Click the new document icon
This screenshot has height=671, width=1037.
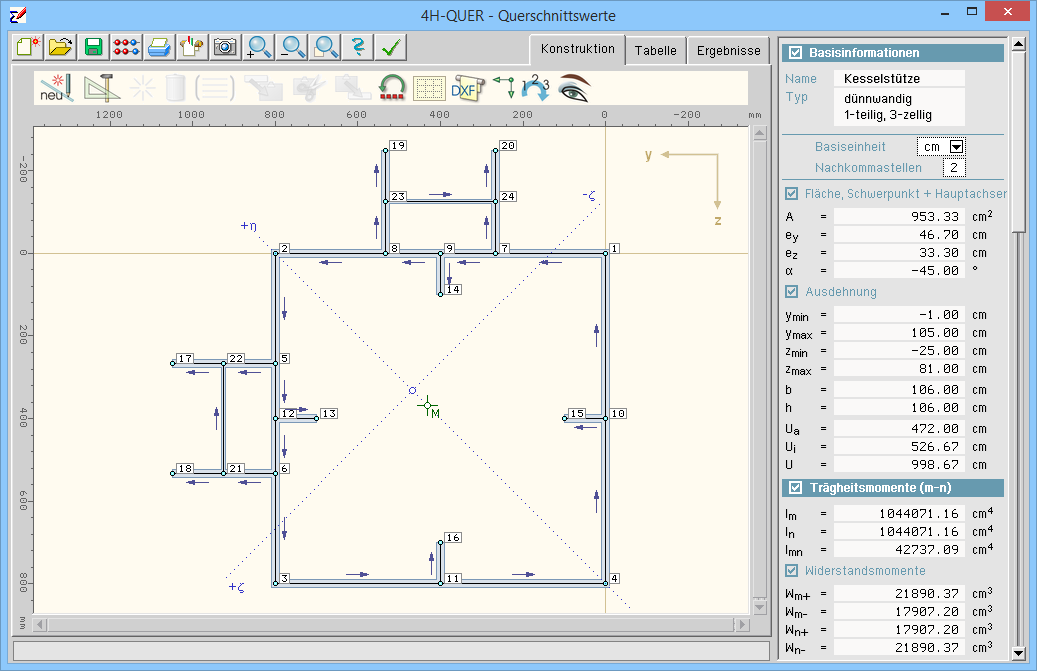point(27,46)
